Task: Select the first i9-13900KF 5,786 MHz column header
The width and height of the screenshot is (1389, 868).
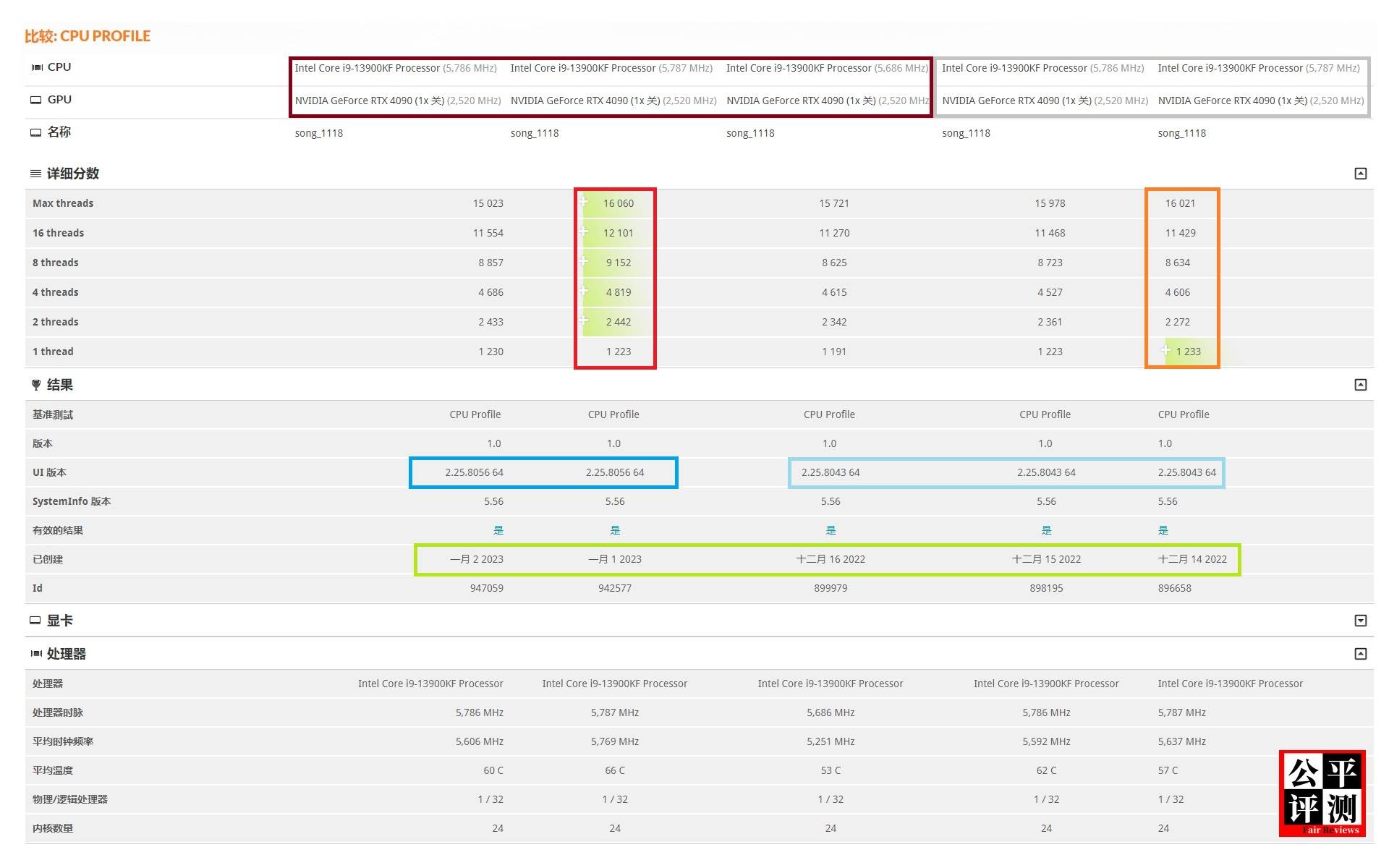Action: [395, 68]
